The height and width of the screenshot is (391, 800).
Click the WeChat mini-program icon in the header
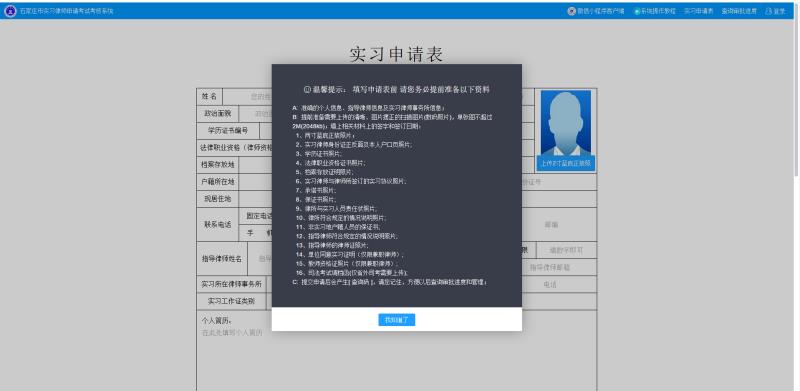571,11
